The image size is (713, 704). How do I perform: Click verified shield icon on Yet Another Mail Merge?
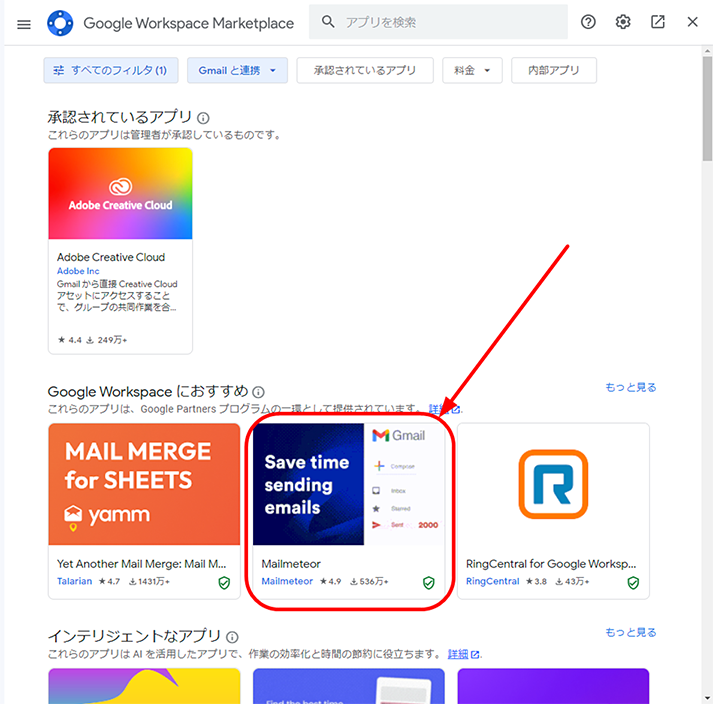click(224, 583)
